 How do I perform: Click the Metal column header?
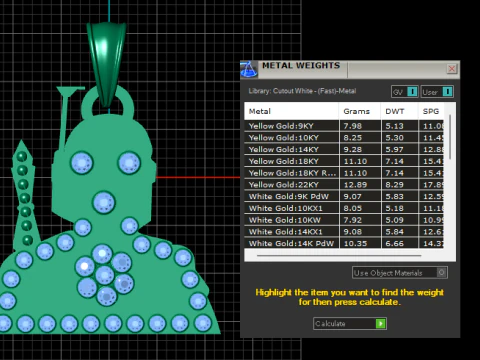pos(292,111)
